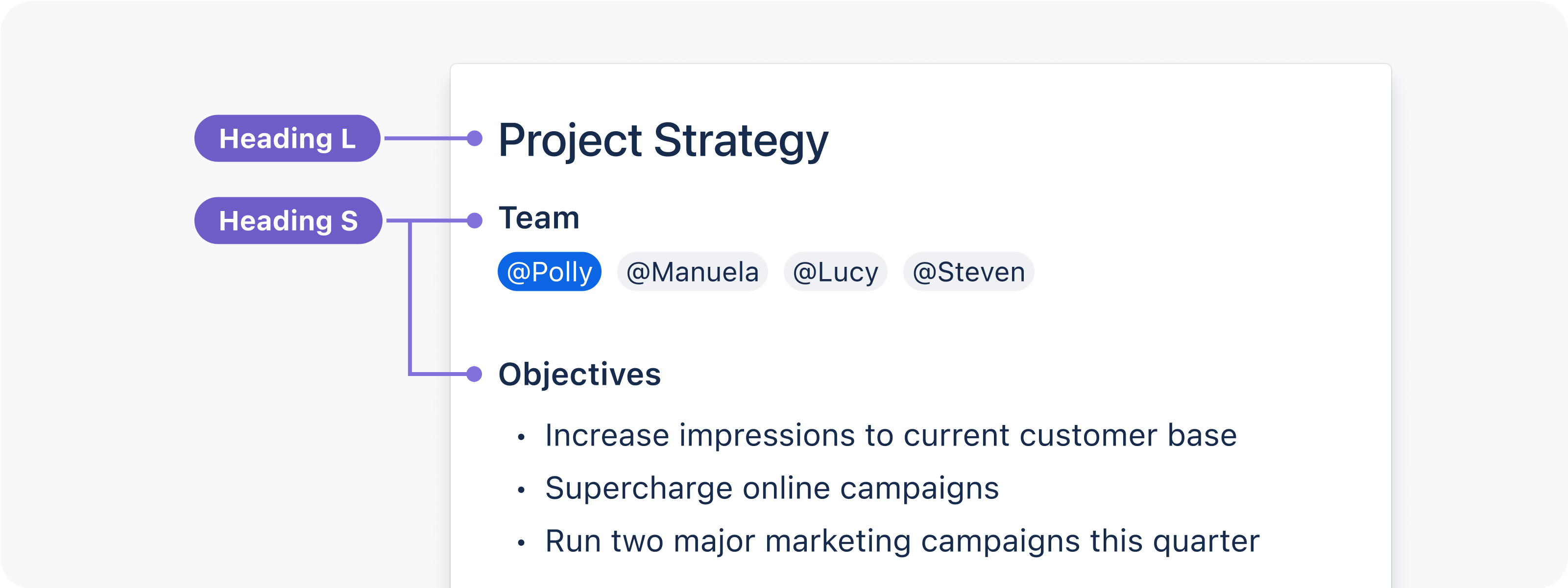Select the @Polly mention chip
The height and width of the screenshot is (588, 1568).
(549, 271)
